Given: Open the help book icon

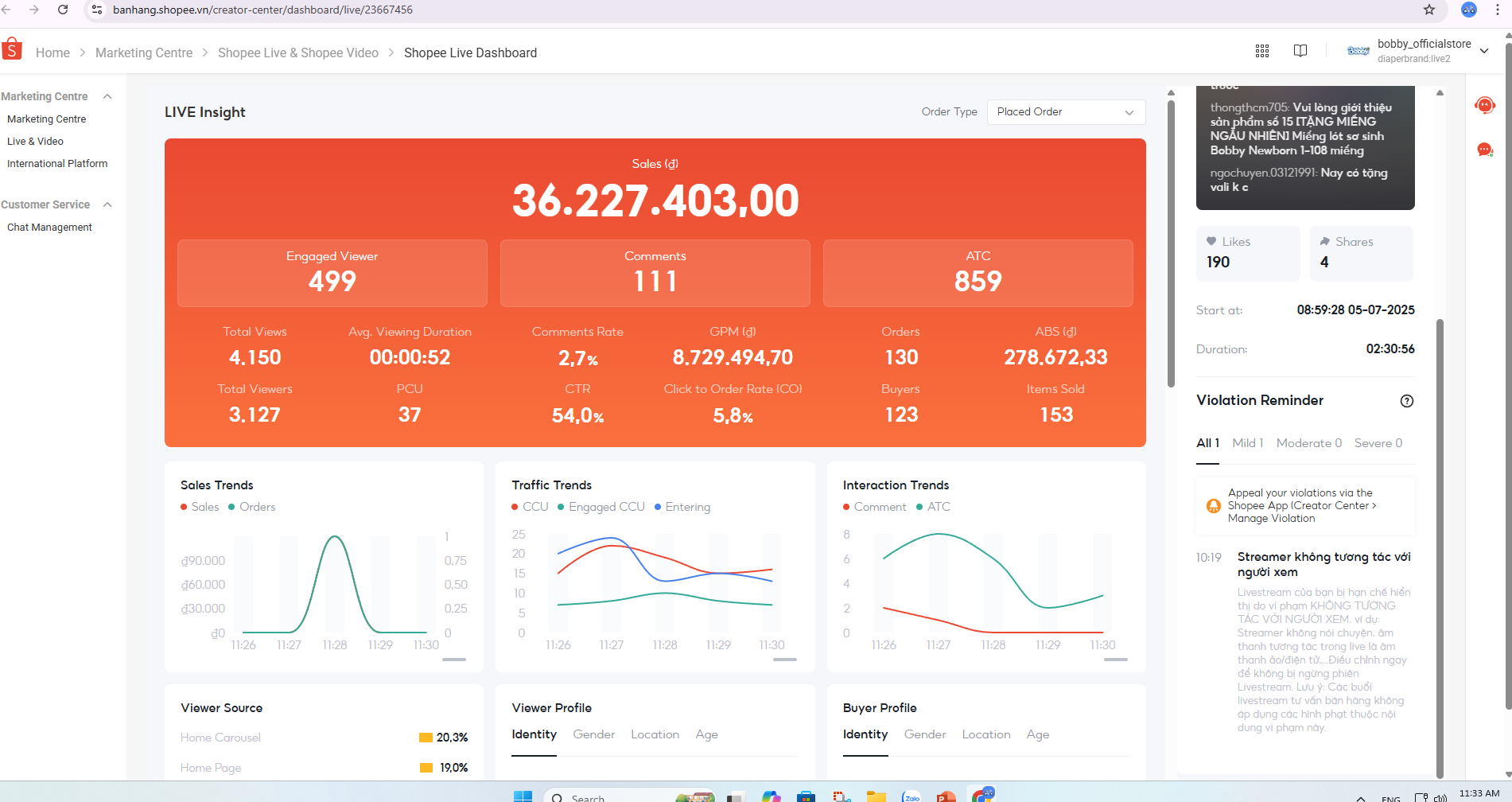Looking at the screenshot, I should click(1300, 51).
